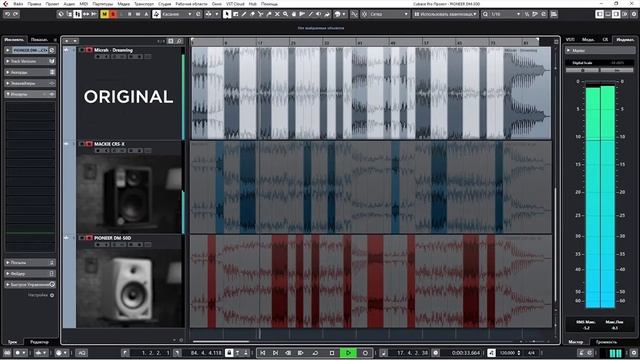Image resolution: width=640 pixels, height=360 pixels.
Task: Click the track search magnifier icon
Action: (x=179, y=41)
